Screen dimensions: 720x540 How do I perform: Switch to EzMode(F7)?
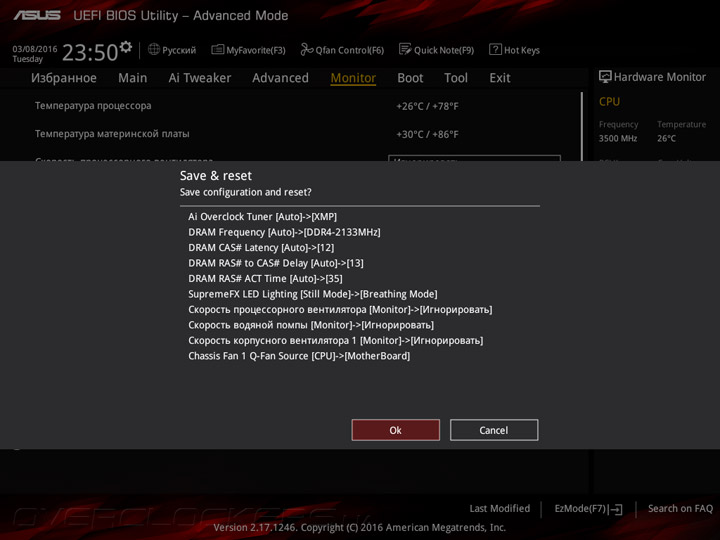coord(588,509)
